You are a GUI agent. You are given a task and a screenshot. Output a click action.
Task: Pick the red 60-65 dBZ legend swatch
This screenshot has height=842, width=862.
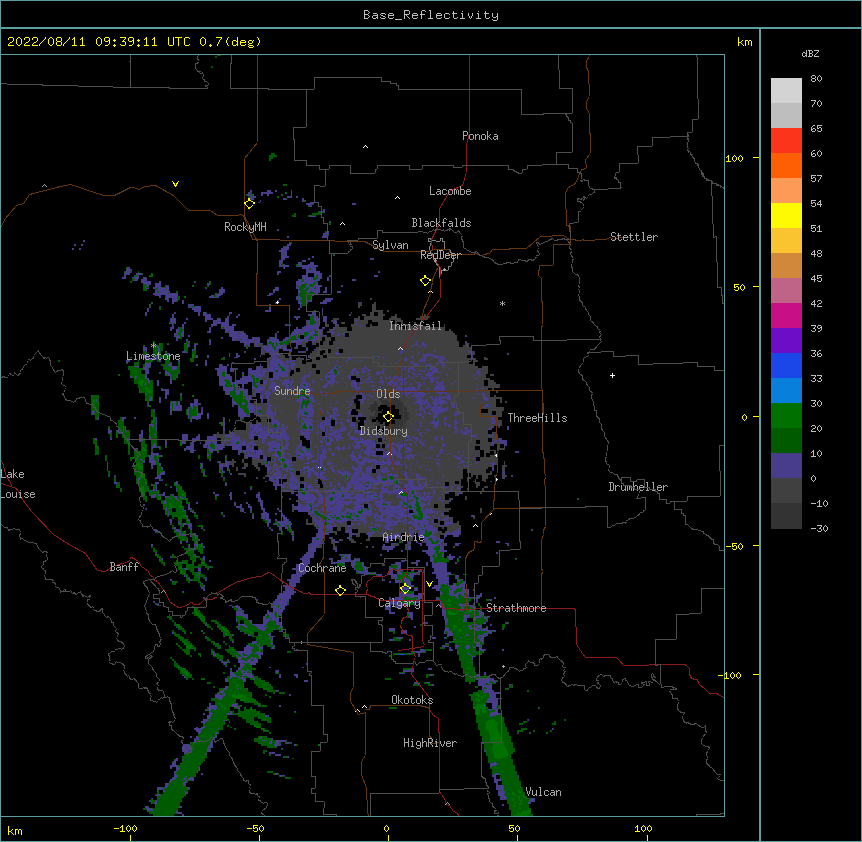point(786,140)
